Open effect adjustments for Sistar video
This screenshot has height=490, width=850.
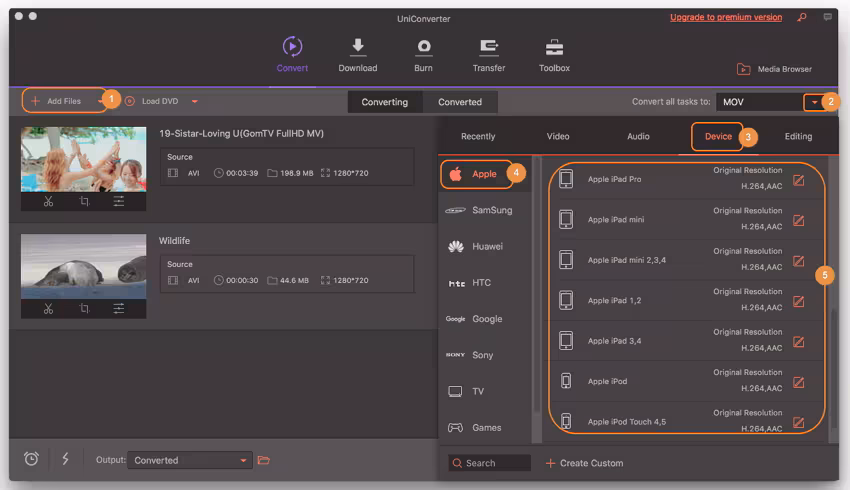point(119,201)
